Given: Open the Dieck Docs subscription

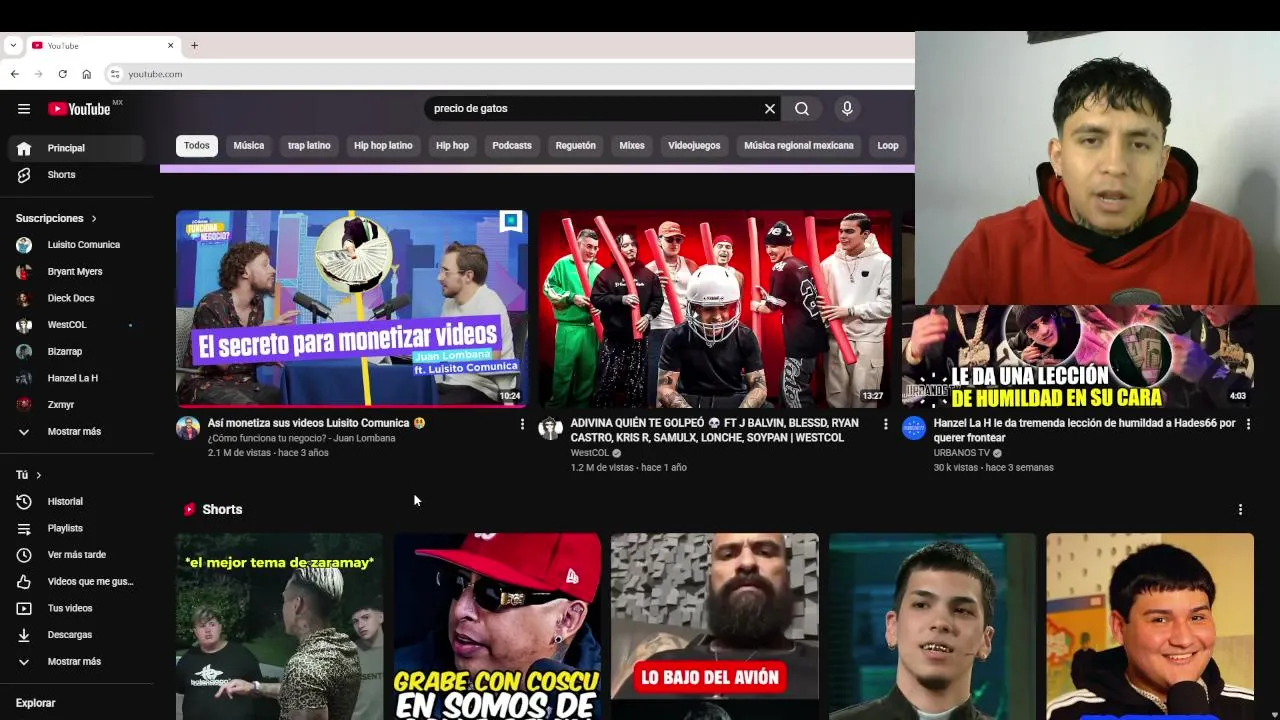Looking at the screenshot, I should pyautogui.click(x=76, y=298).
